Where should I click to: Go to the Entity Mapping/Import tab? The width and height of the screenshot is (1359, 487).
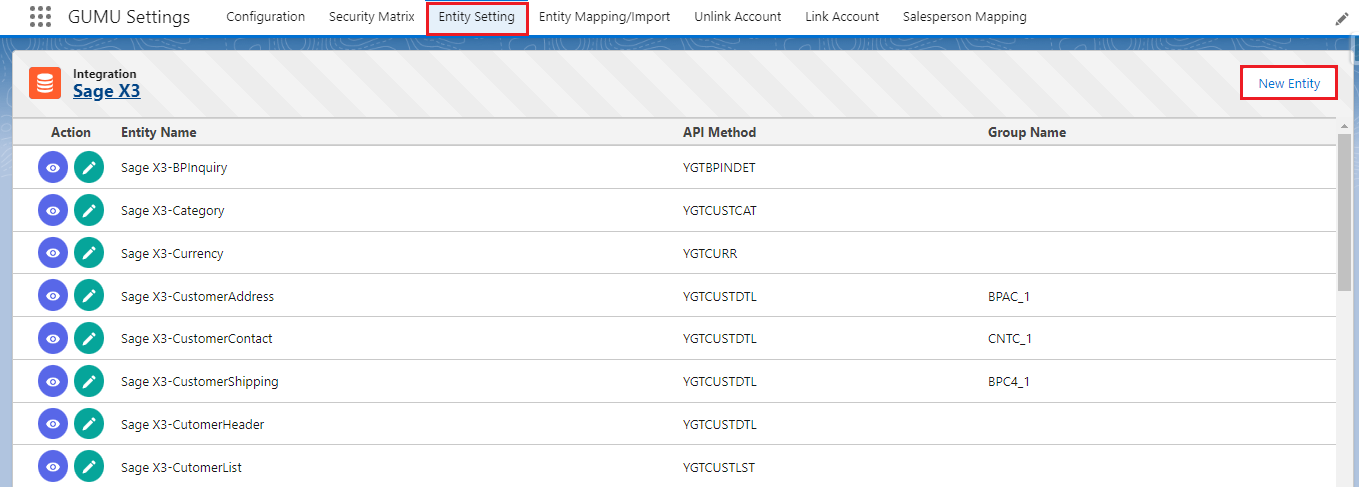point(604,17)
